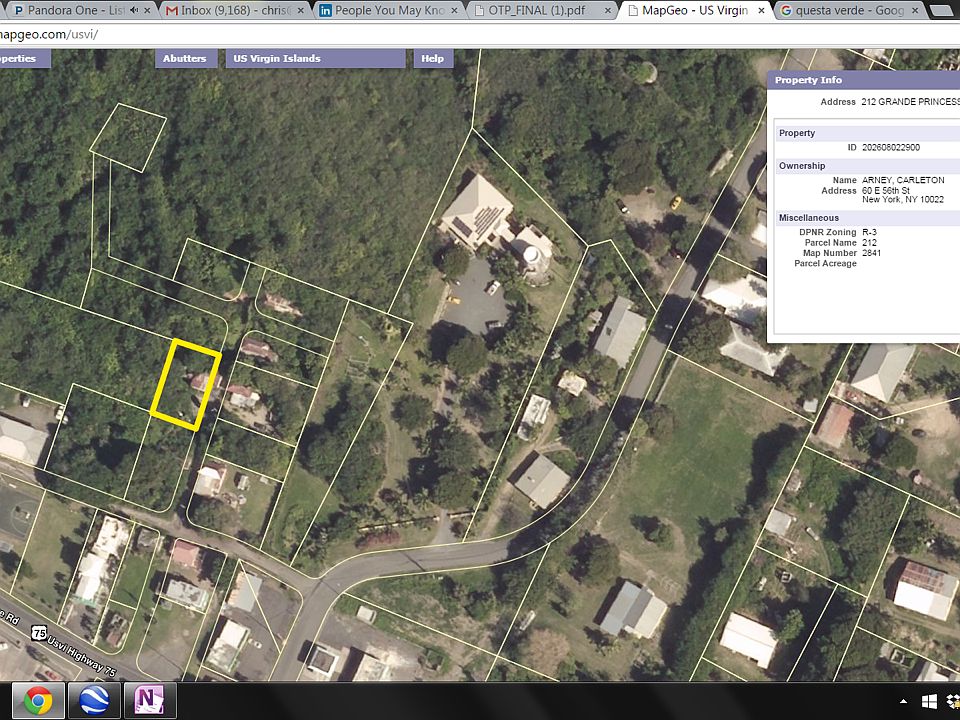
Task: Click the Ownership section heading
Action: (x=802, y=166)
